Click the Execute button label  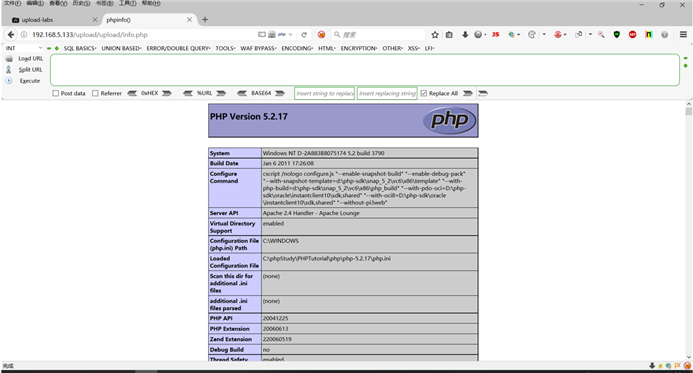[x=30, y=81]
